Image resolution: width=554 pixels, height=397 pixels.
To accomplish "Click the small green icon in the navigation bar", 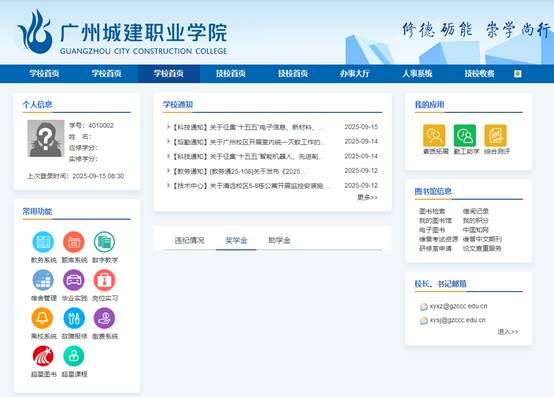I will [x=518, y=73].
